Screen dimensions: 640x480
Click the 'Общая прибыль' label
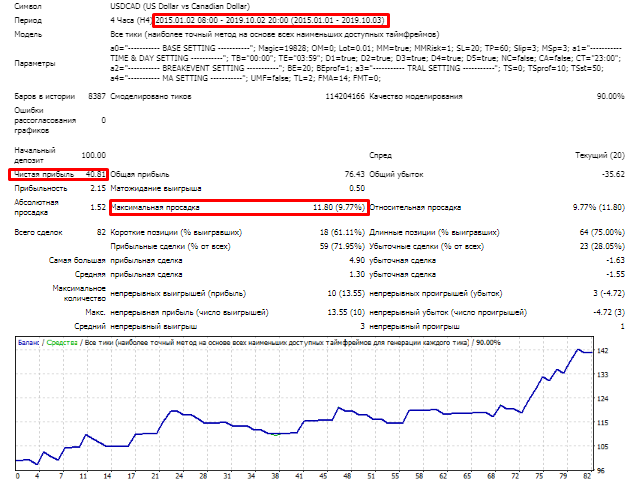[x=140, y=175]
